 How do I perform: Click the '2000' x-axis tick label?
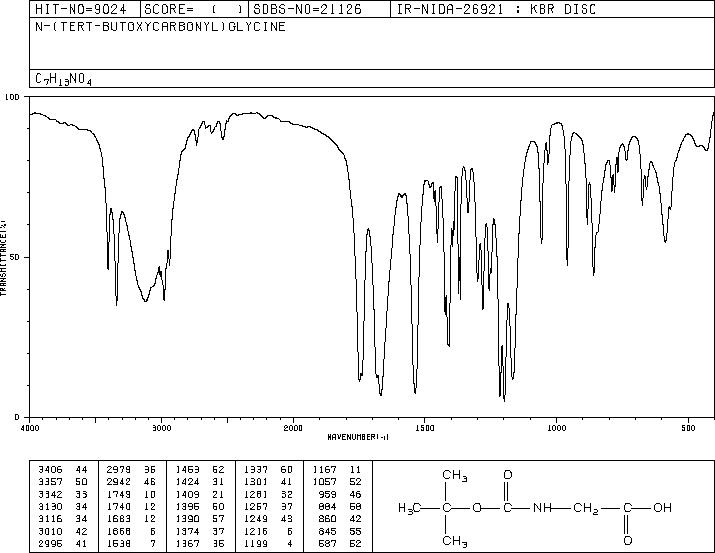293,428
